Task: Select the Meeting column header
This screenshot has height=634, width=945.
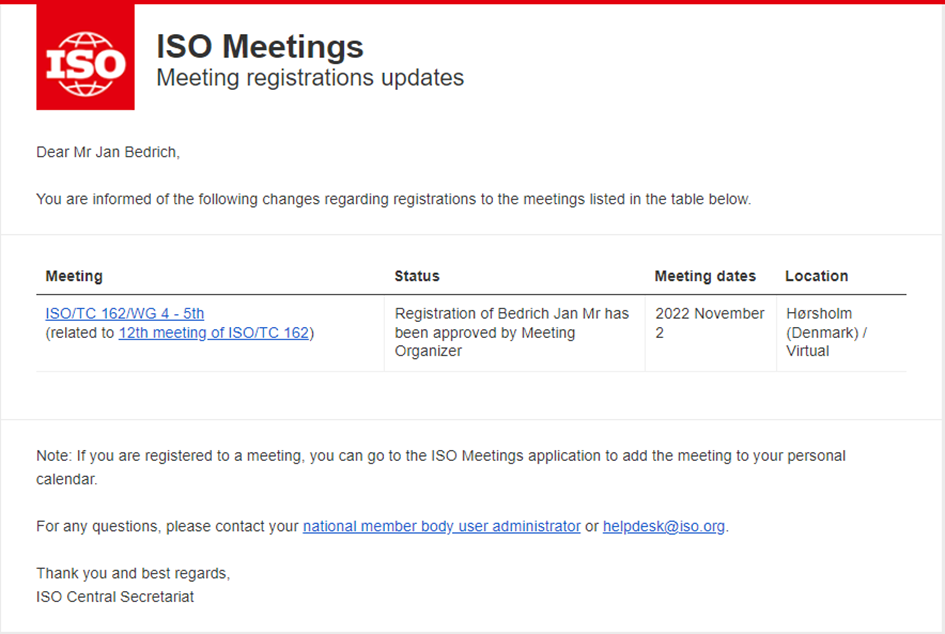Action: (x=74, y=276)
